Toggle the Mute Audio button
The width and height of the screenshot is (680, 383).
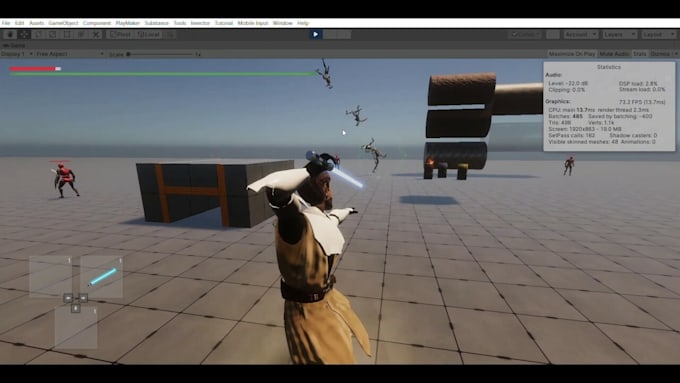[614, 54]
